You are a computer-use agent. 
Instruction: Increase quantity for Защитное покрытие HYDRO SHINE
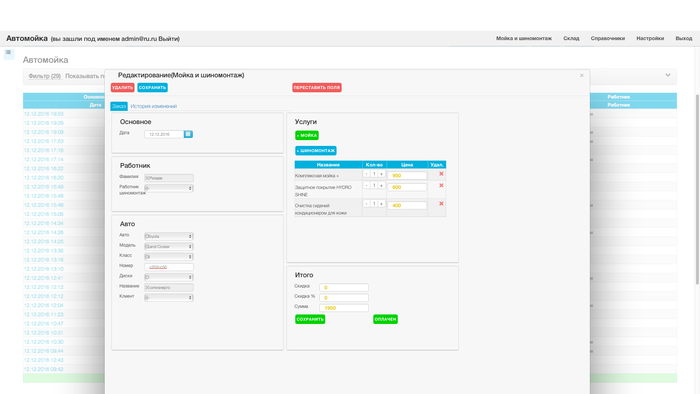click(381, 185)
